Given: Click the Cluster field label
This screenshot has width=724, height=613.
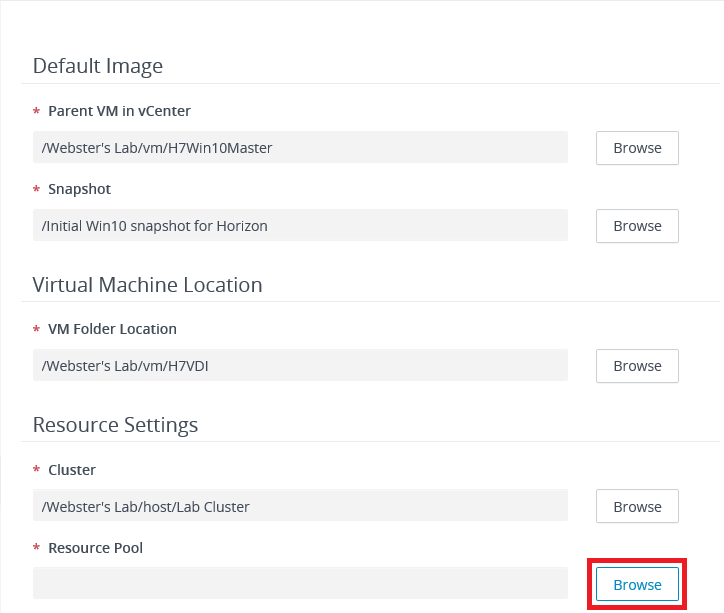Looking at the screenshot, I should click(x=72, y=470).
